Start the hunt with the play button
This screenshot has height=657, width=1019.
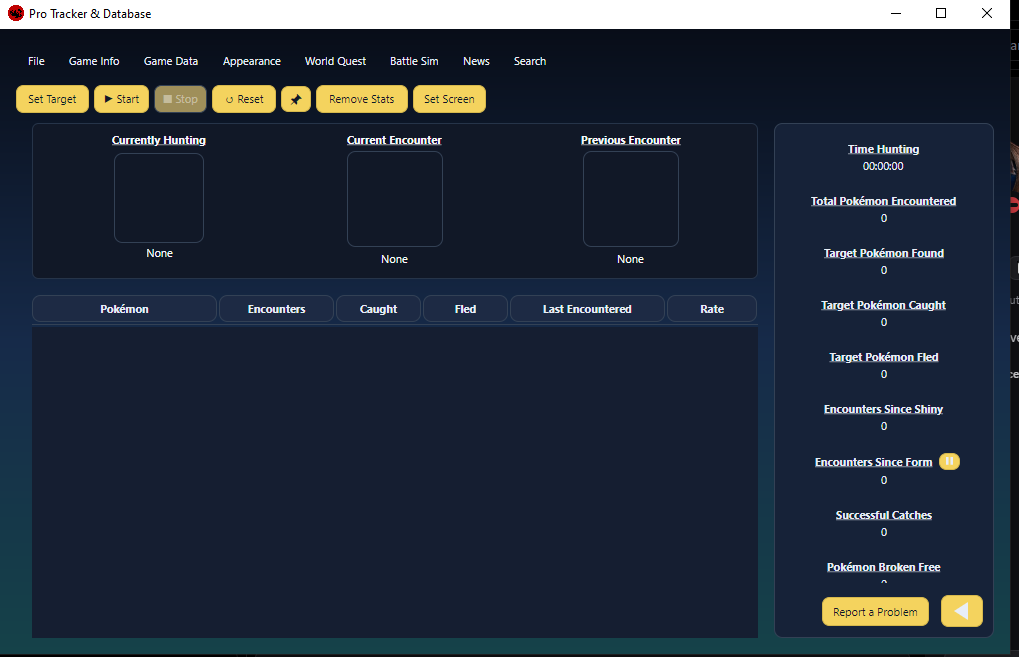tap(122, 99)
